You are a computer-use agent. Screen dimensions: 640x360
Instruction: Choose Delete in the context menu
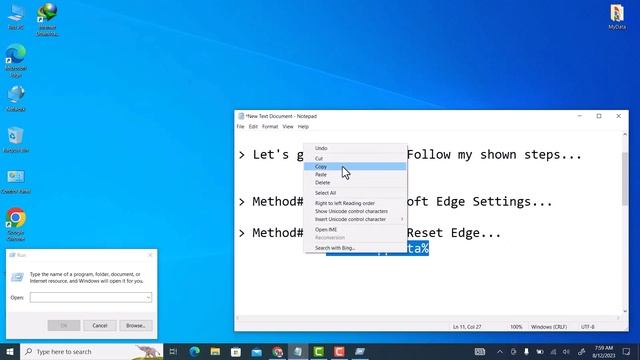click(x=355, y=182)
